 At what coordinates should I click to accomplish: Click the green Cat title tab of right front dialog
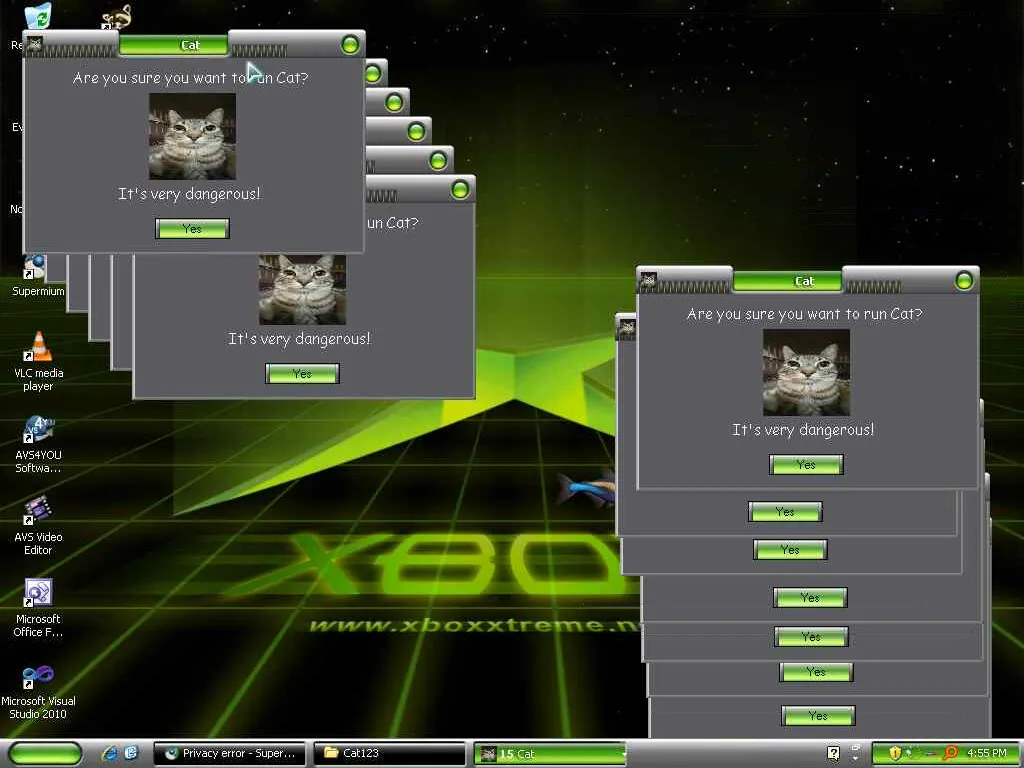pos(788,281)
